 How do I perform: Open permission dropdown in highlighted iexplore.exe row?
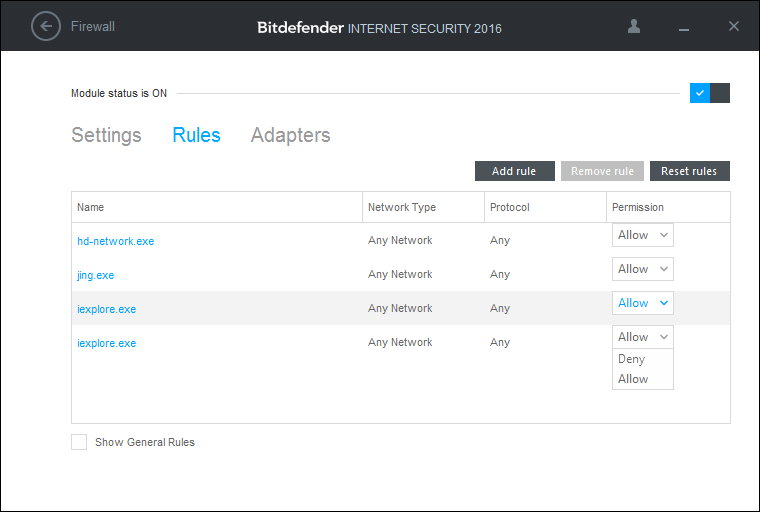(x=643, y=303)
